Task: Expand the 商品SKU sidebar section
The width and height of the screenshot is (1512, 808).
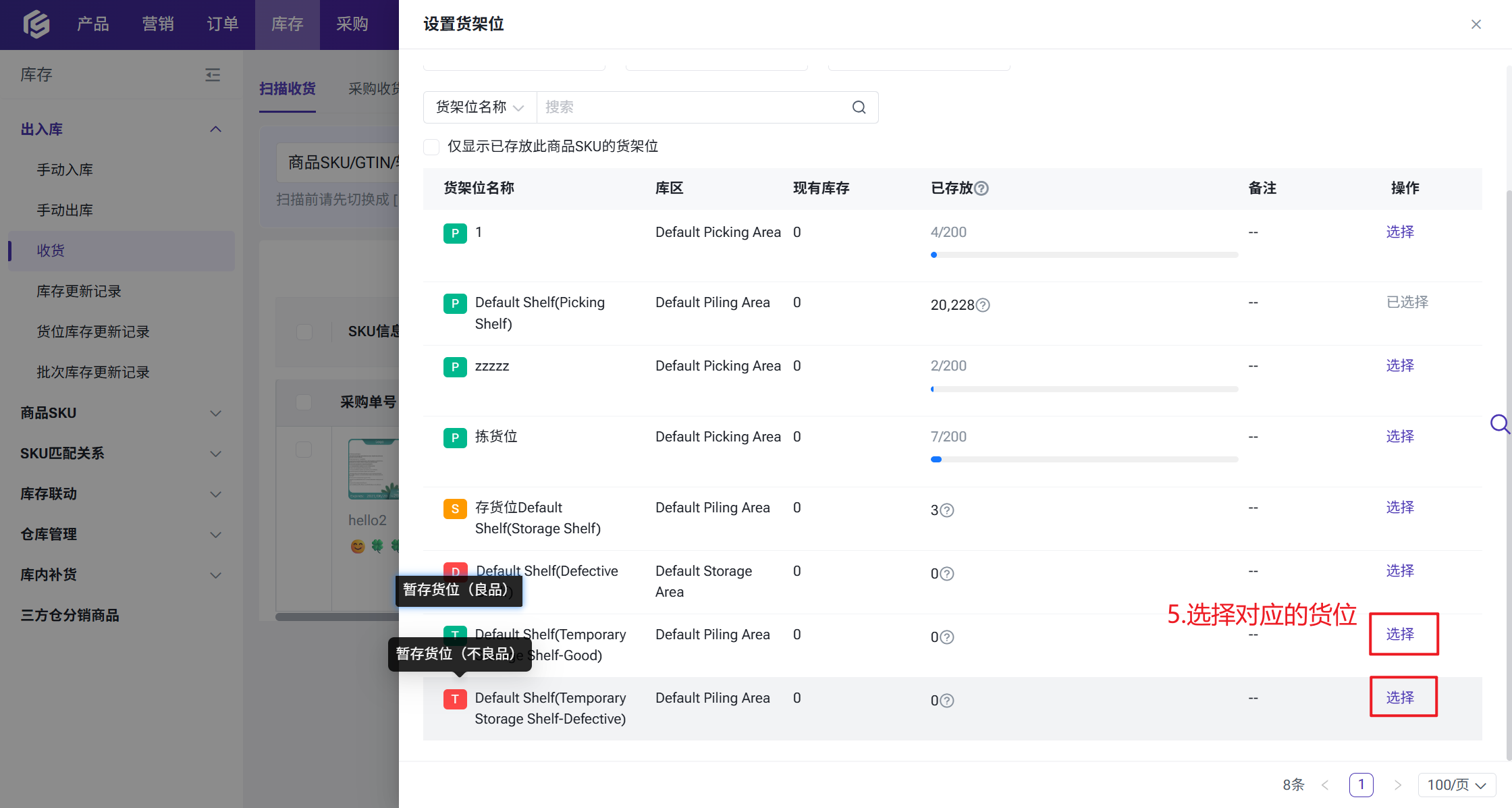Action: [122, 413]
